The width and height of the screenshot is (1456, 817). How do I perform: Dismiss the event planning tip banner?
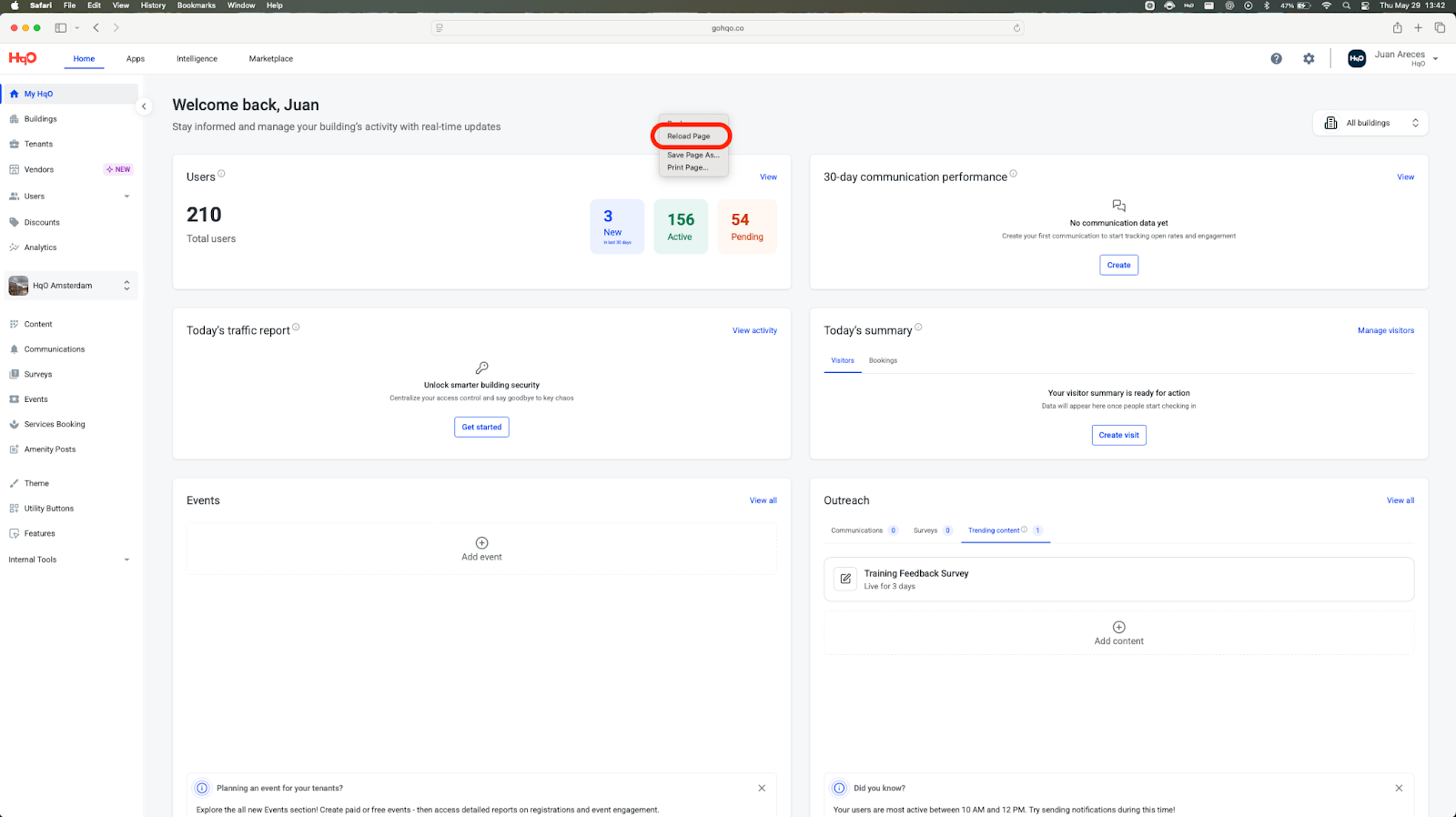click(x=762, y=788)
